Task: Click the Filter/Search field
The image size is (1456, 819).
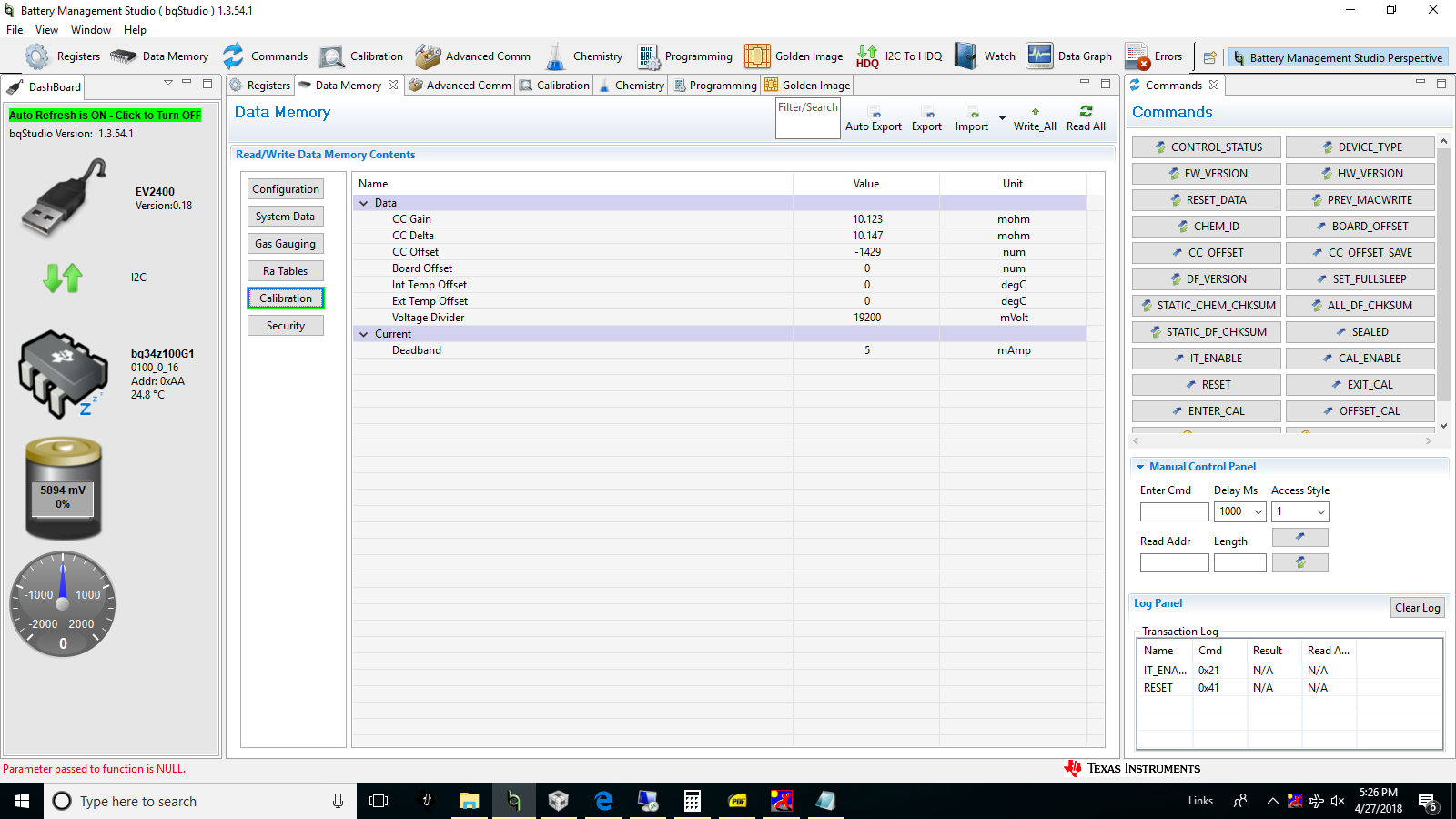Action: [808, 119]
